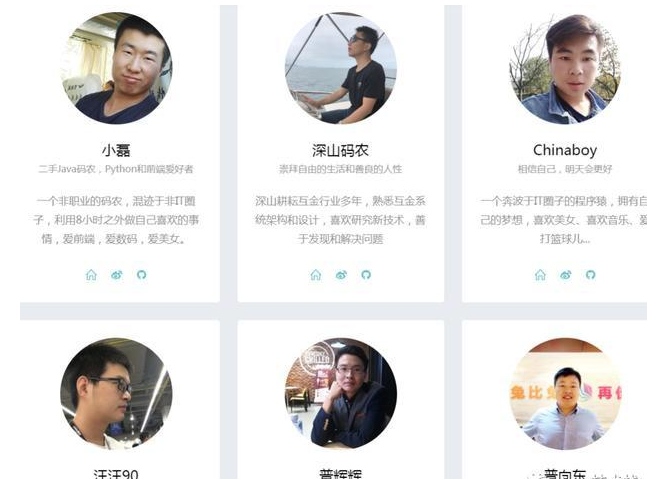The width and height of the screenshot is (647, 479).
Task: Open 小磊's homepage via house icon
Action: [x=91, y=275]
